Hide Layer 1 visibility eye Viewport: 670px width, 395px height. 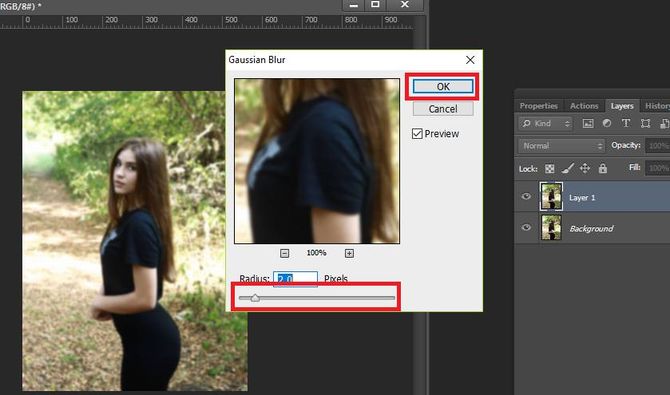pos(526,196)
